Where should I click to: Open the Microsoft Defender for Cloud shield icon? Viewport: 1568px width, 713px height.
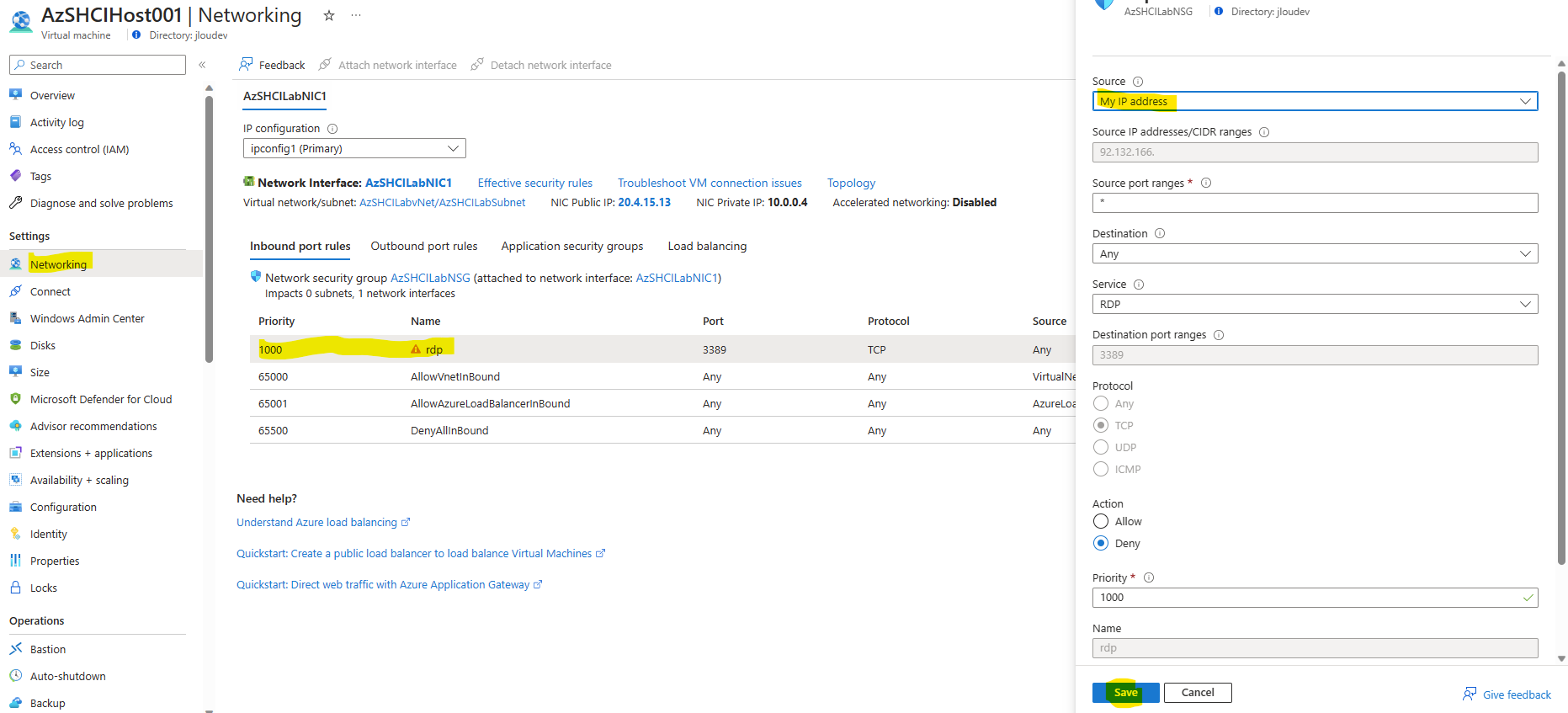click(15, 399)
